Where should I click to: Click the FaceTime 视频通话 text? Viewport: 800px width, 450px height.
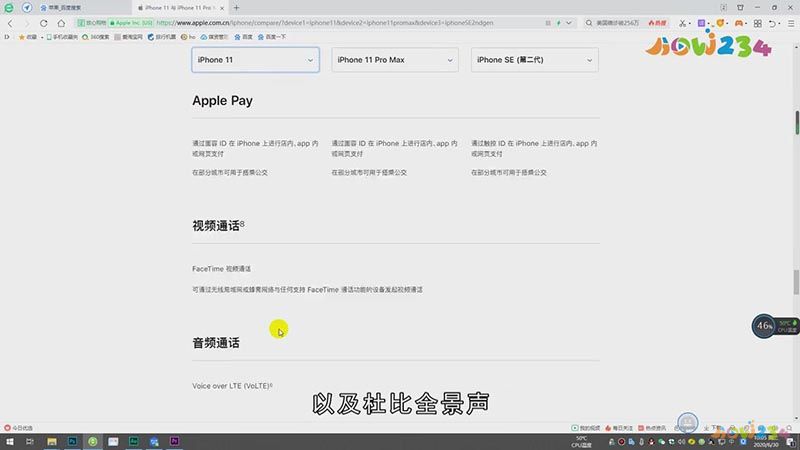(221, 269)
